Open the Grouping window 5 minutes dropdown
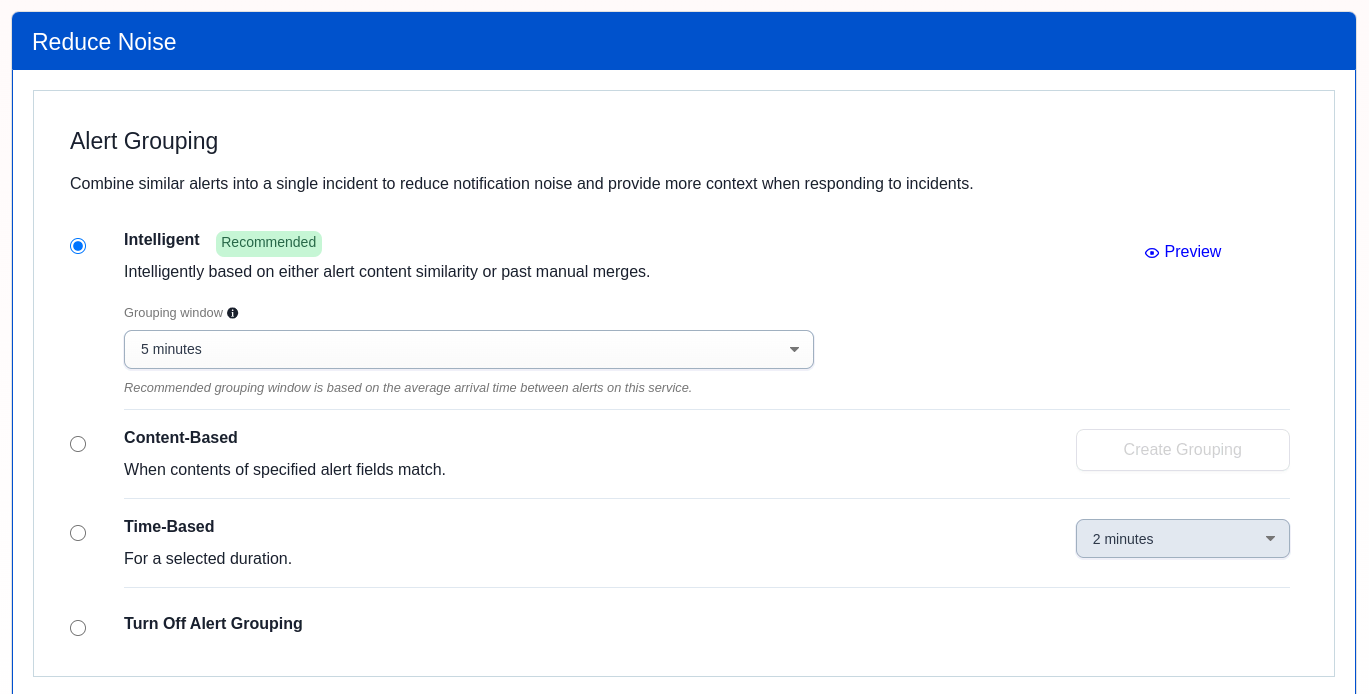Image resolution: width=1369 pixels, height=694 pixels. pyautogui.click(x=468, y=350)
